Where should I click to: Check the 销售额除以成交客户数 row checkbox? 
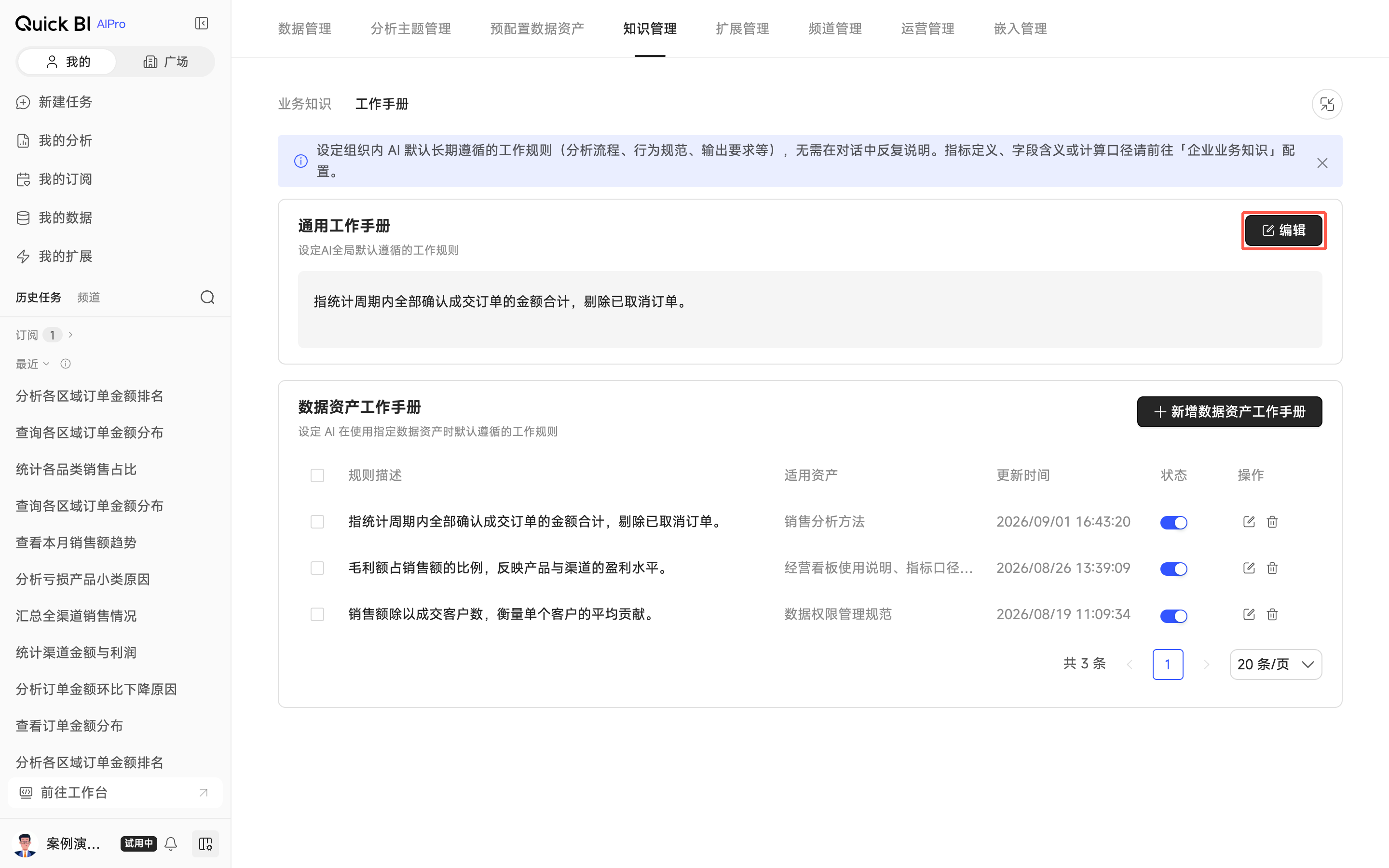(x=317, y=614)
